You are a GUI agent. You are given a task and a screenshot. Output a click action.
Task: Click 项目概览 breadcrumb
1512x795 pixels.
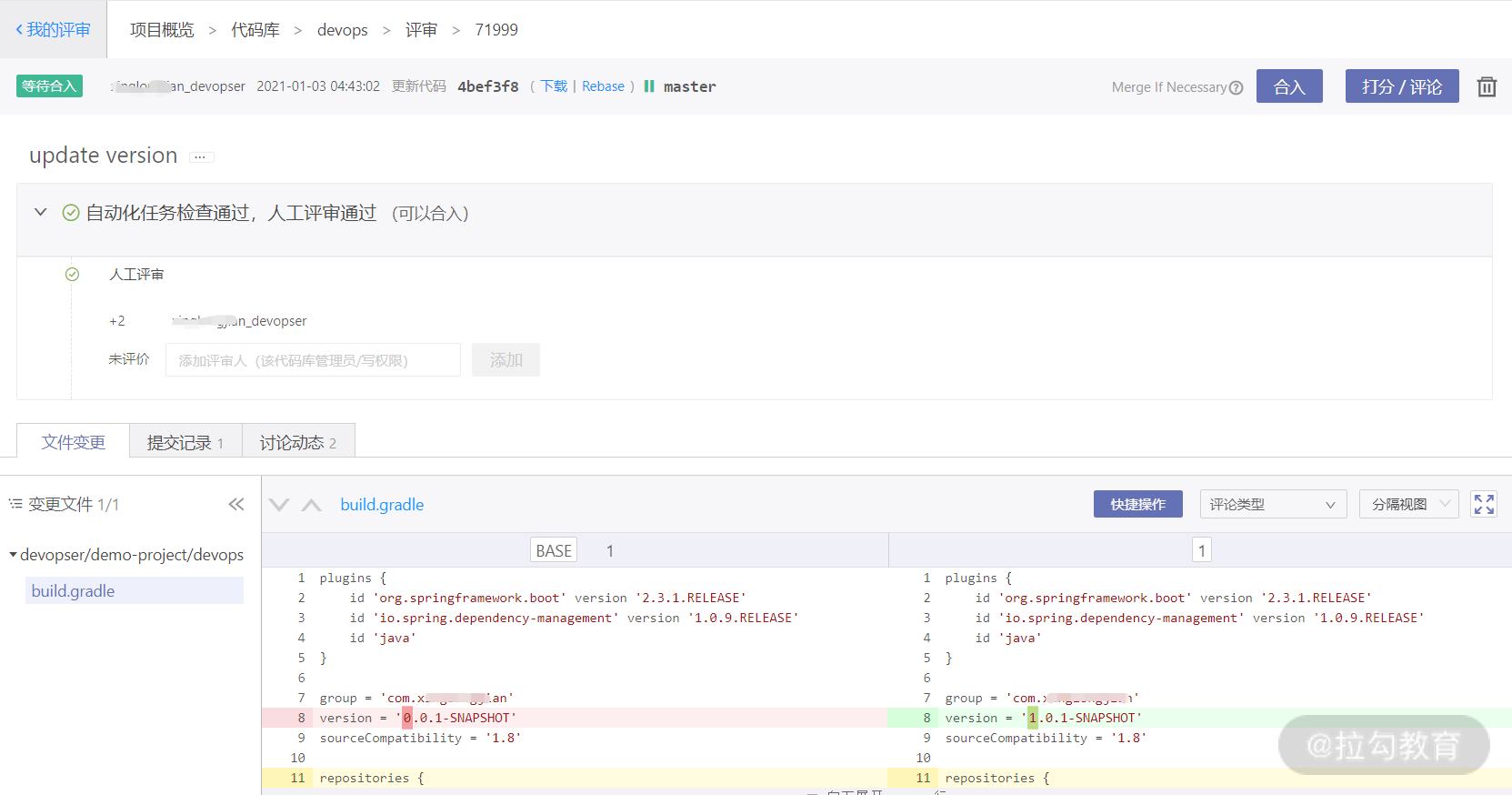pos(162,30)
